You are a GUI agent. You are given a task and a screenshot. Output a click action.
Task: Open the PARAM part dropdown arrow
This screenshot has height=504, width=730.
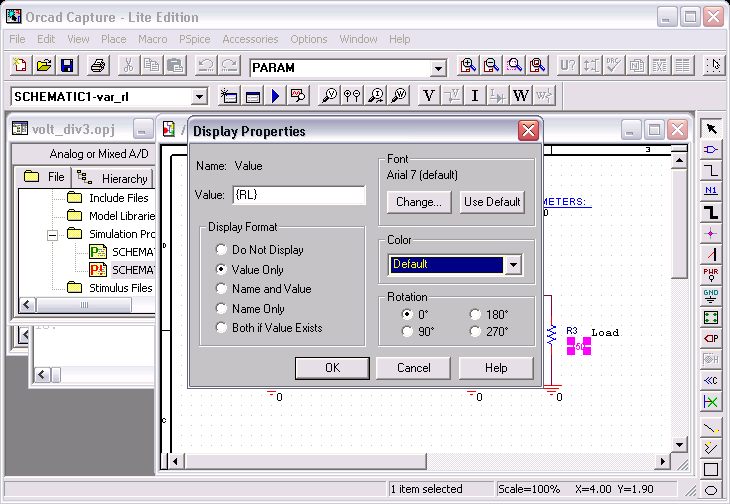point(438,69)
